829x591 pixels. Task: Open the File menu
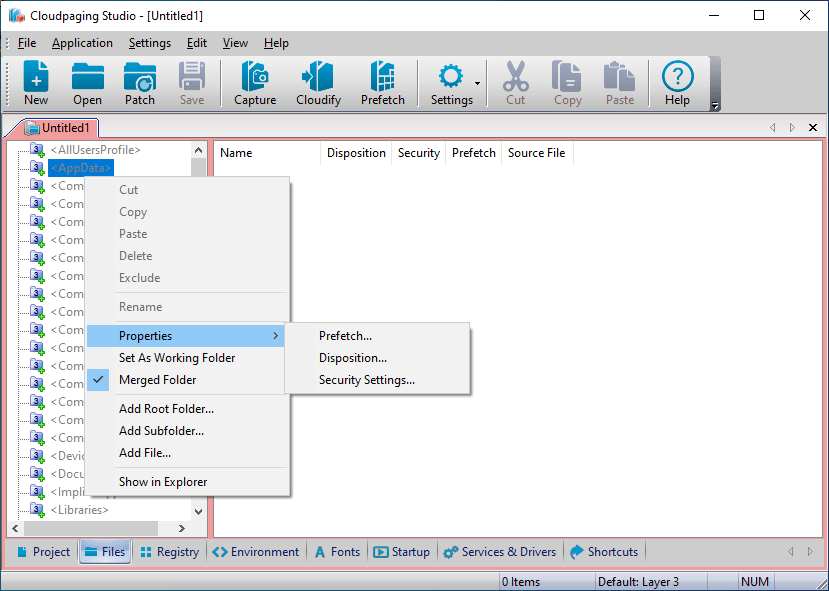coord(27,43)
